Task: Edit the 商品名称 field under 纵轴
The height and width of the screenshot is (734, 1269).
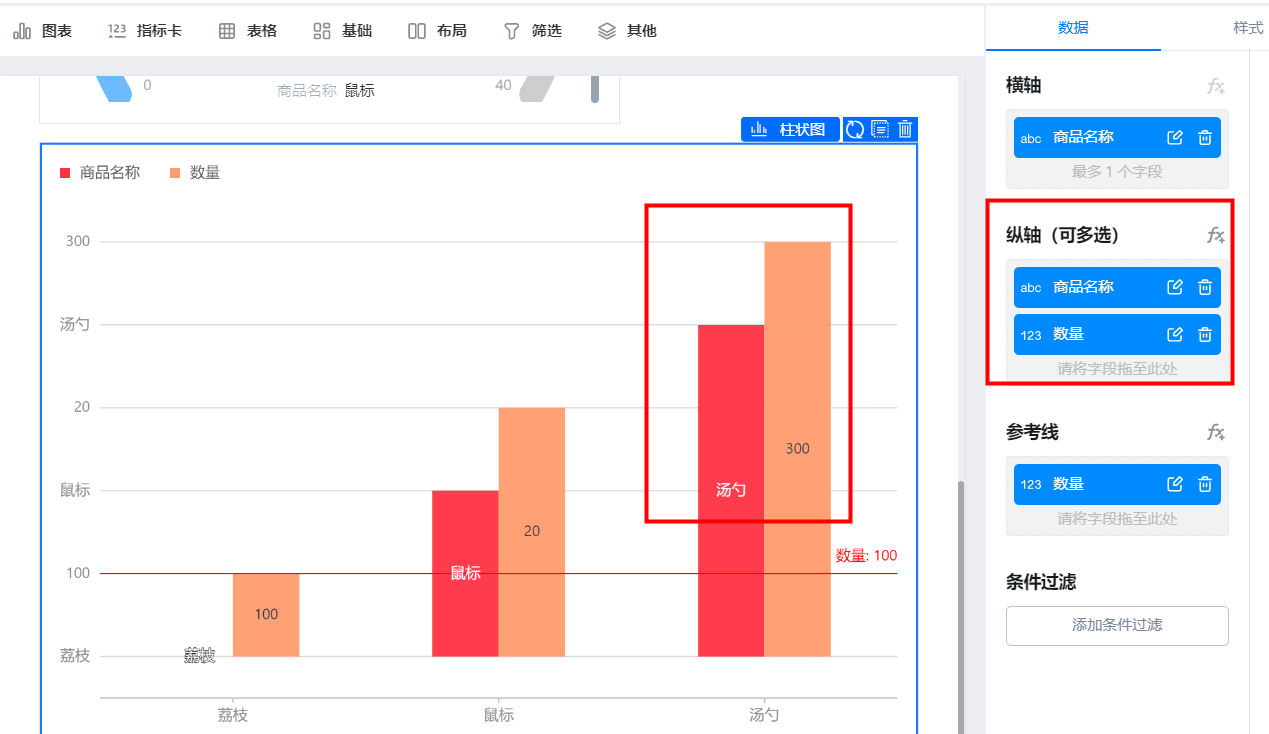Action: pos(1175,287)
